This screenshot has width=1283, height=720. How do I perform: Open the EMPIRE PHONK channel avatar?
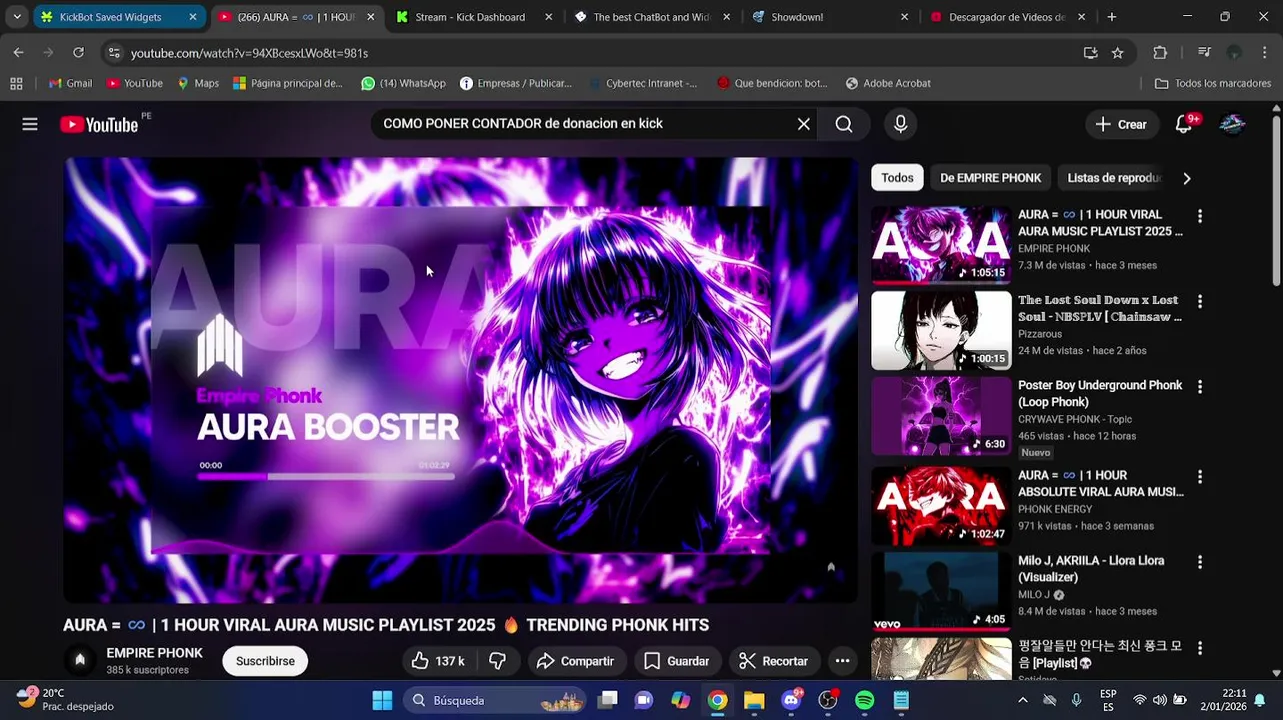click(x=80, y=660)
